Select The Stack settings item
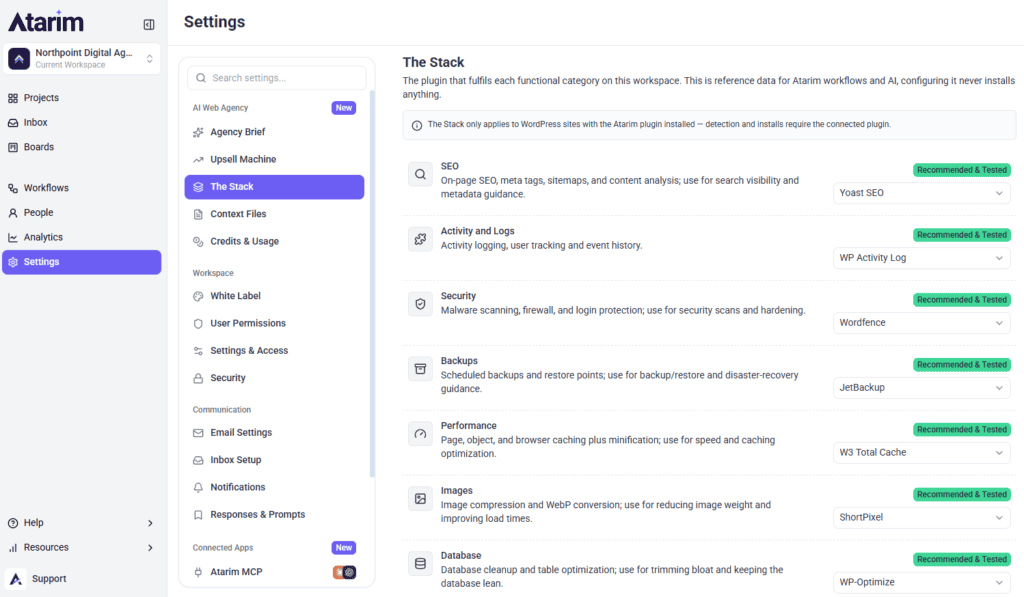 click(x=274, y=187)
